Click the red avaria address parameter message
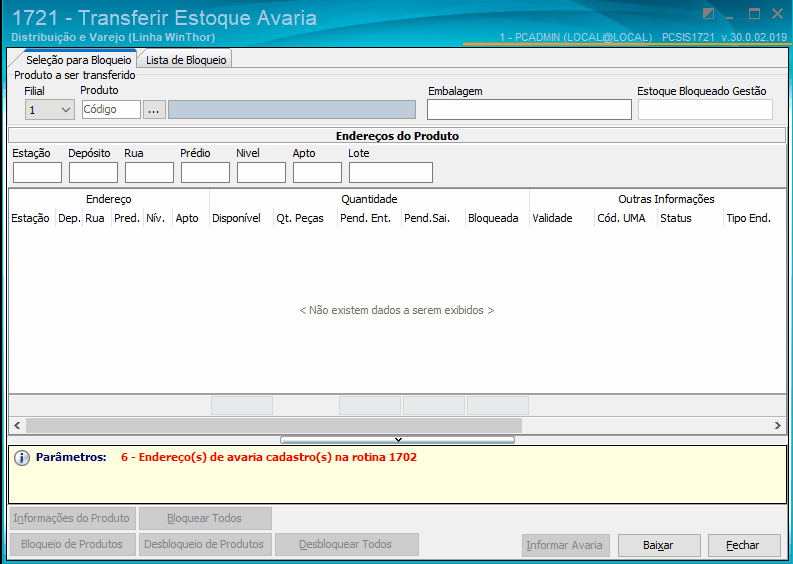Viewport: 793px width, 564px height. tap(269, 457)
